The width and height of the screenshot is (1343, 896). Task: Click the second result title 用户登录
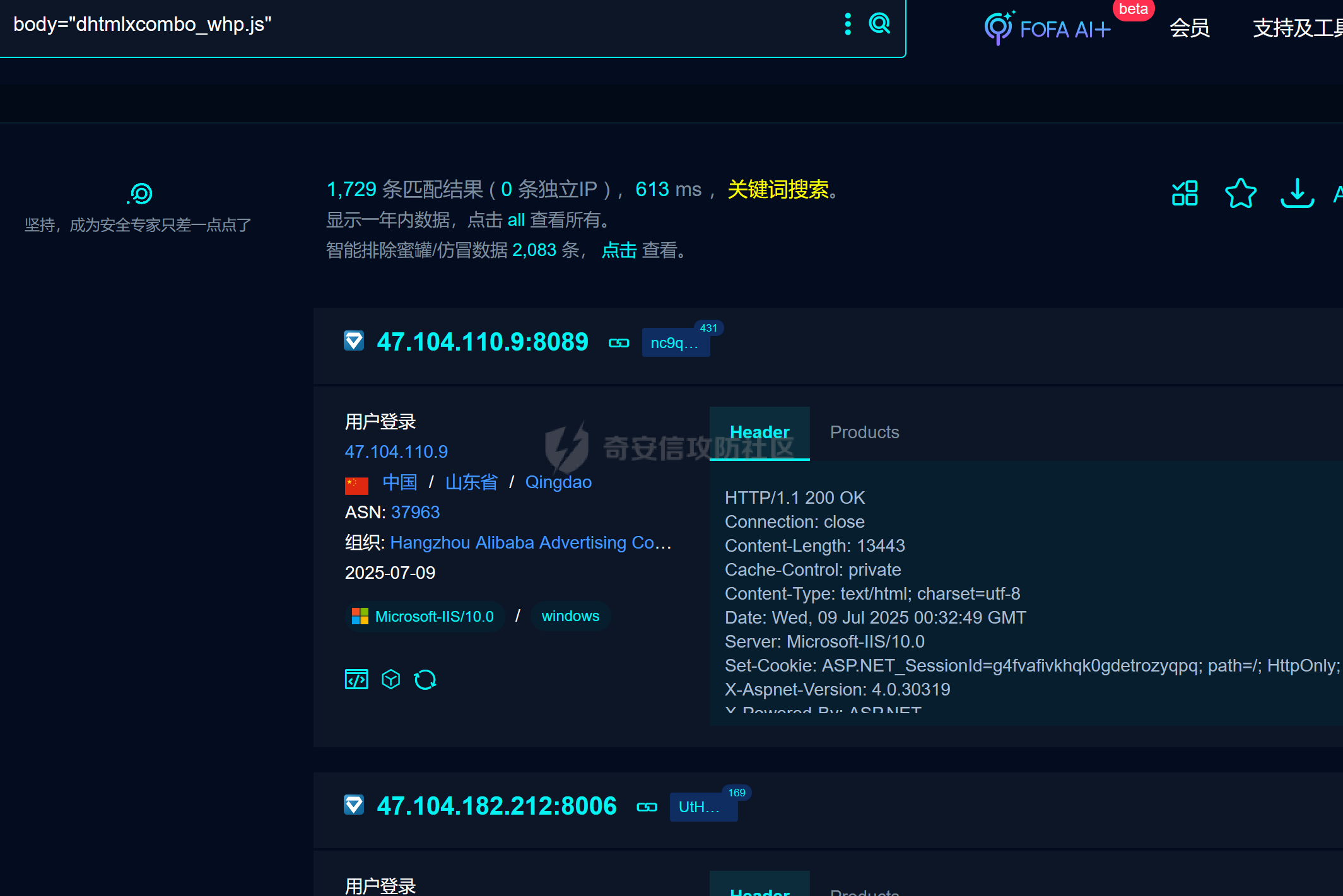[x=380, y=885]
